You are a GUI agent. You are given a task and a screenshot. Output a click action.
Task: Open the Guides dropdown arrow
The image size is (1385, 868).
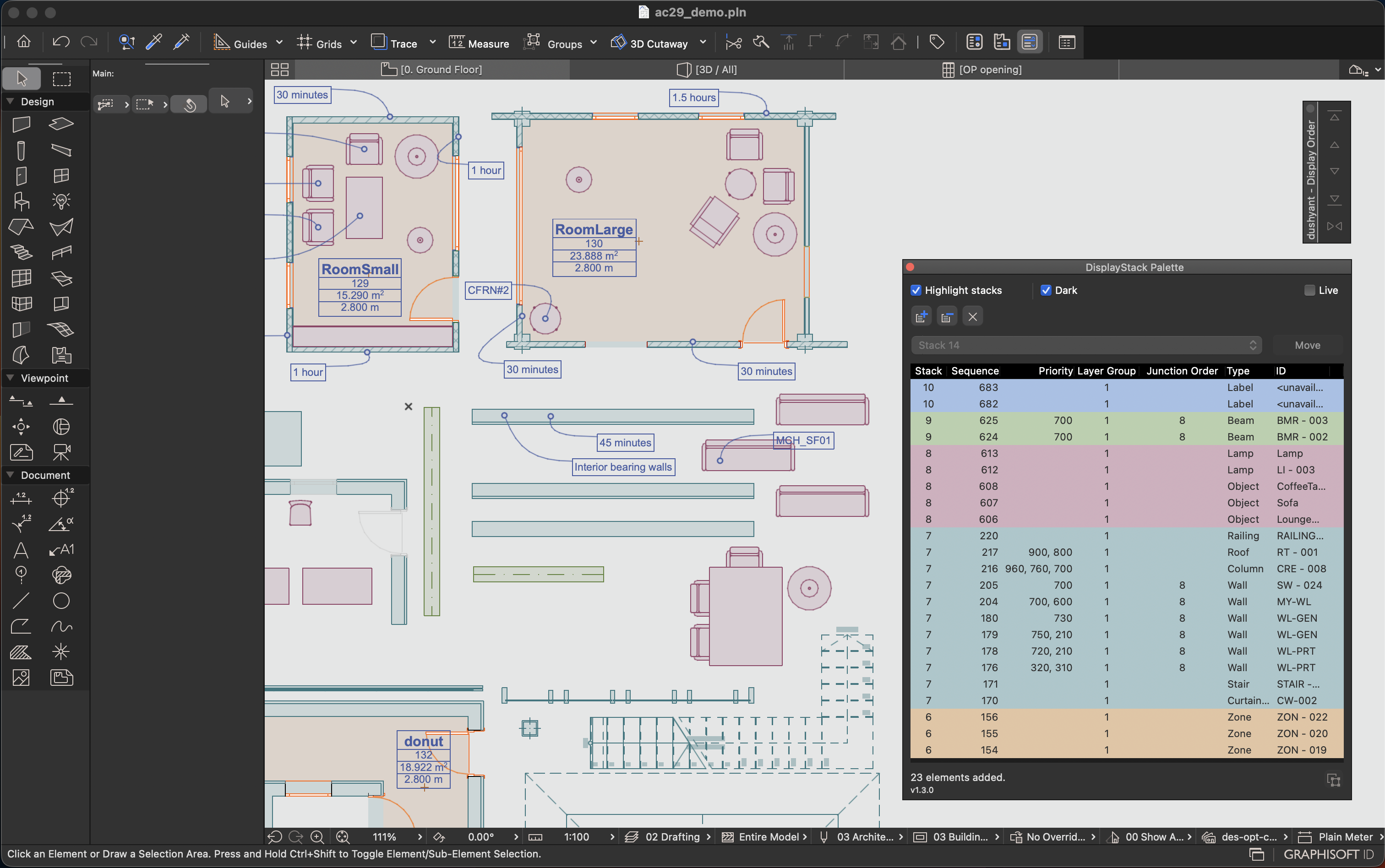pos(280,43)
